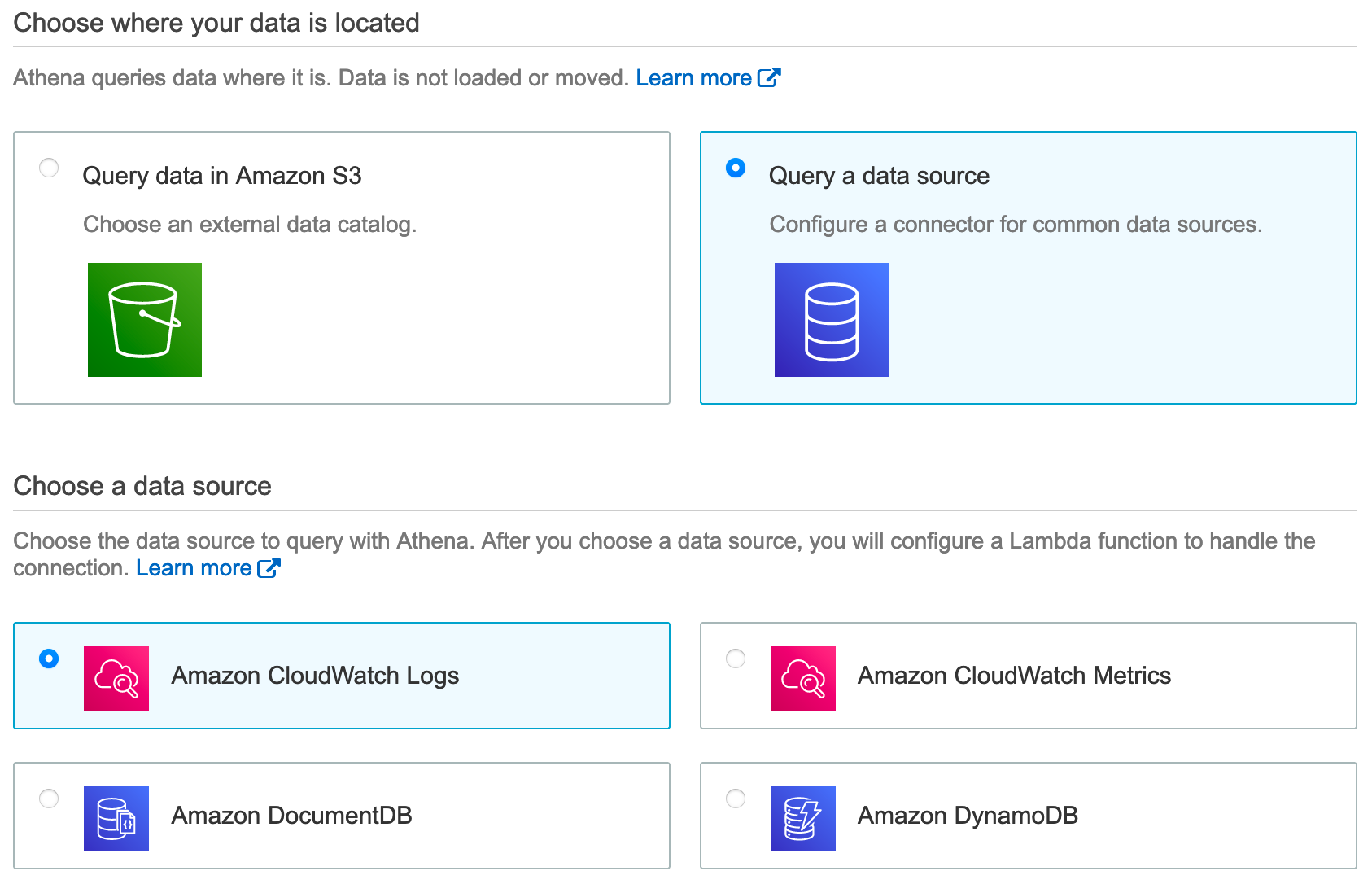
Task: Open Learn more link about Athena queries
Action: pos(693,78)
